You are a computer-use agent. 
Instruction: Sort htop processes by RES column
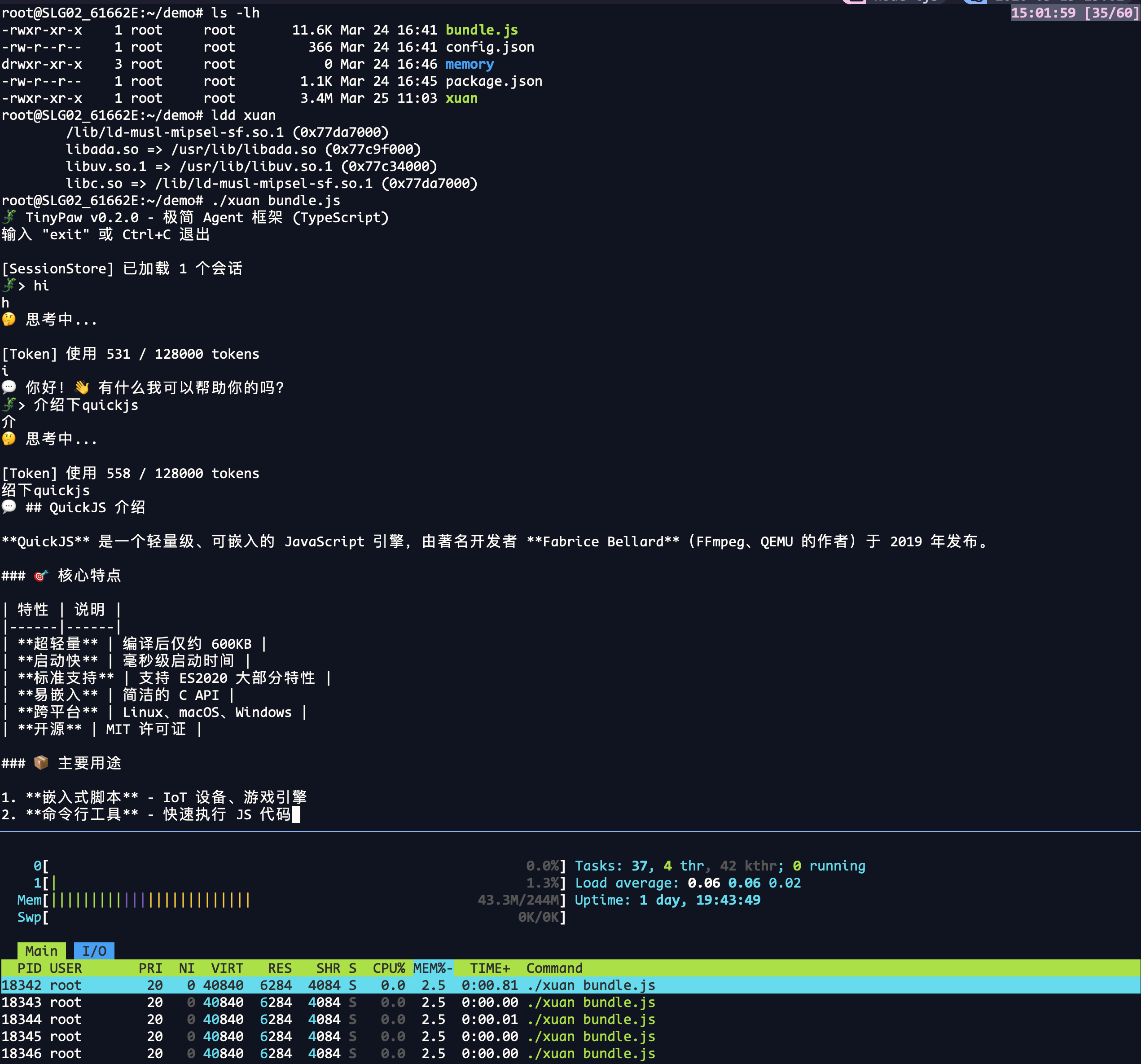click(280, 968)
